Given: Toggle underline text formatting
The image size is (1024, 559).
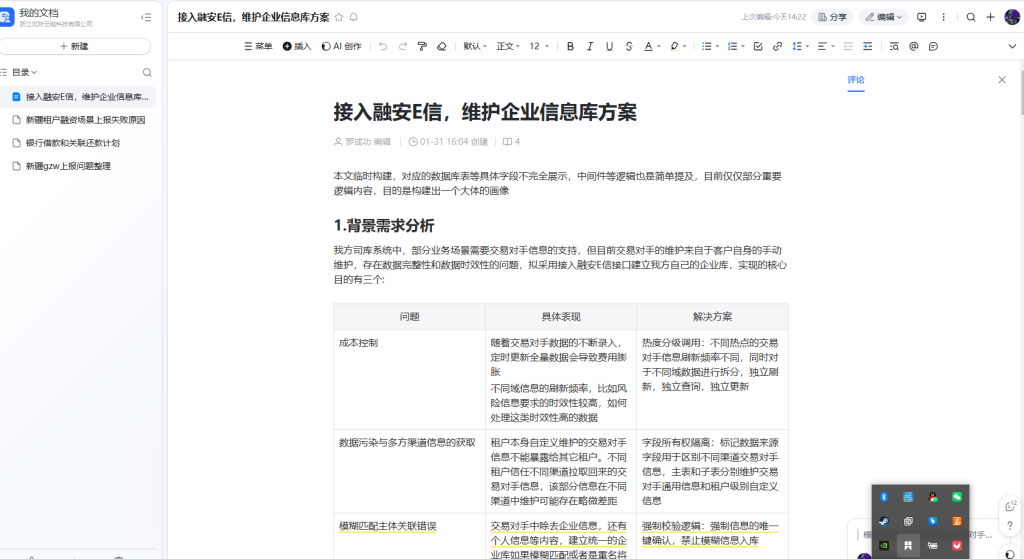Looking at the screenshot, I should click(608, 46).
